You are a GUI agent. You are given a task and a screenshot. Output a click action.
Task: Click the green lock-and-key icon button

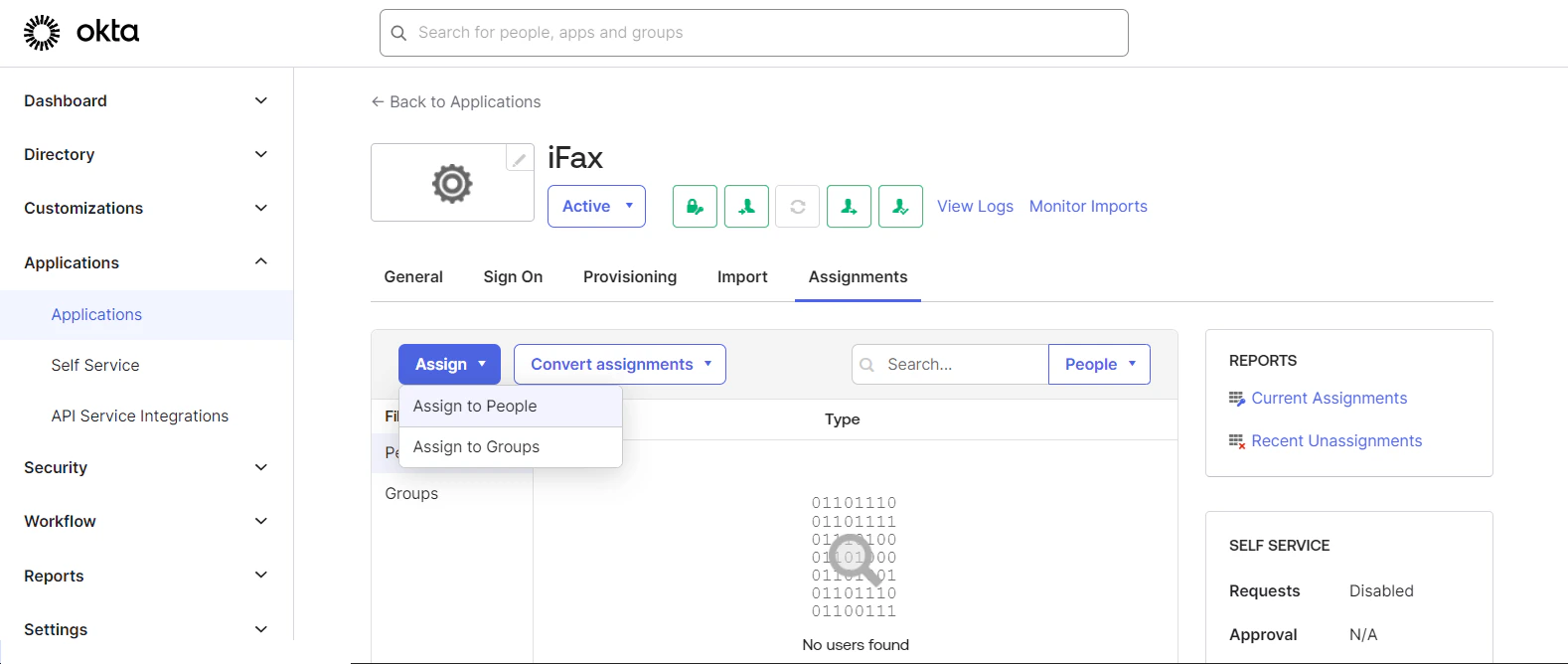click(695, 206)
